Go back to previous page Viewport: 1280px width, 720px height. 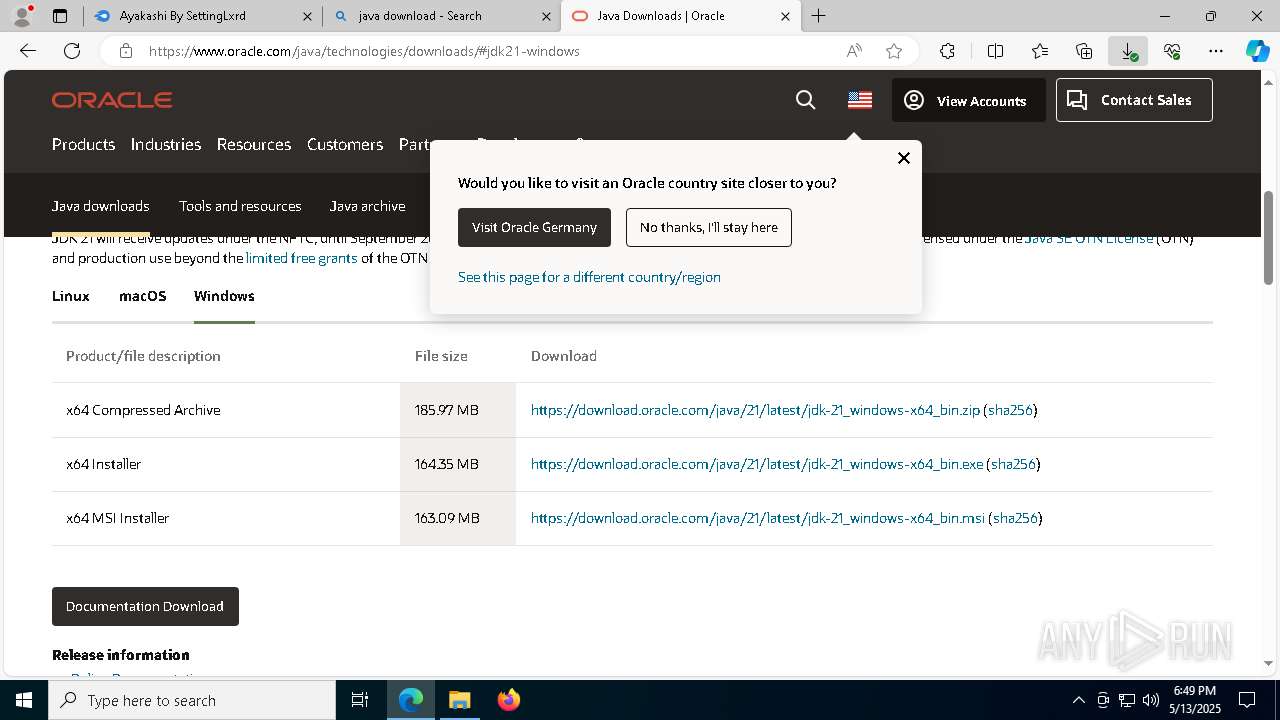[x=28, y=51]
